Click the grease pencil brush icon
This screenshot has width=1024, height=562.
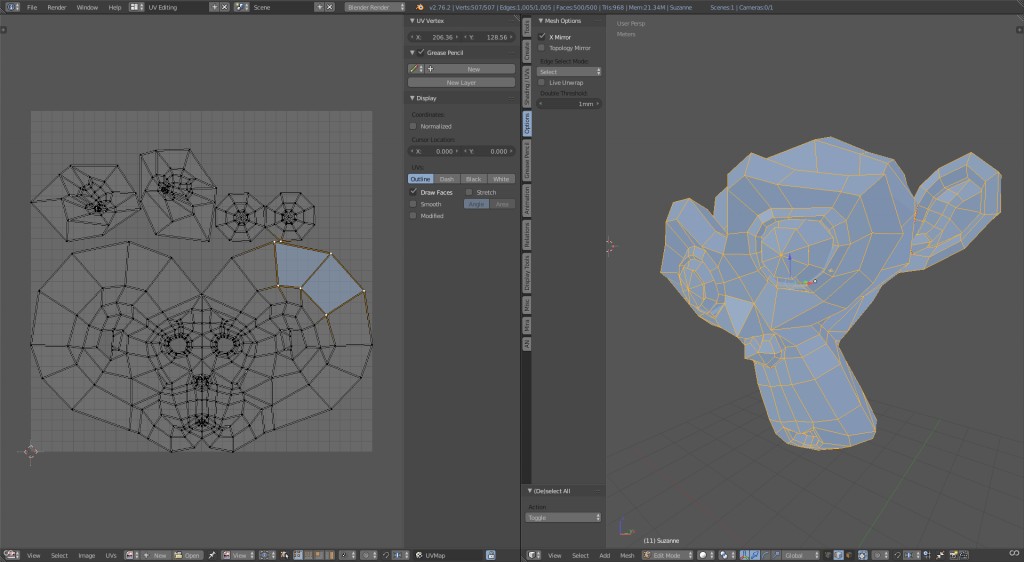[x=413, y=69]
